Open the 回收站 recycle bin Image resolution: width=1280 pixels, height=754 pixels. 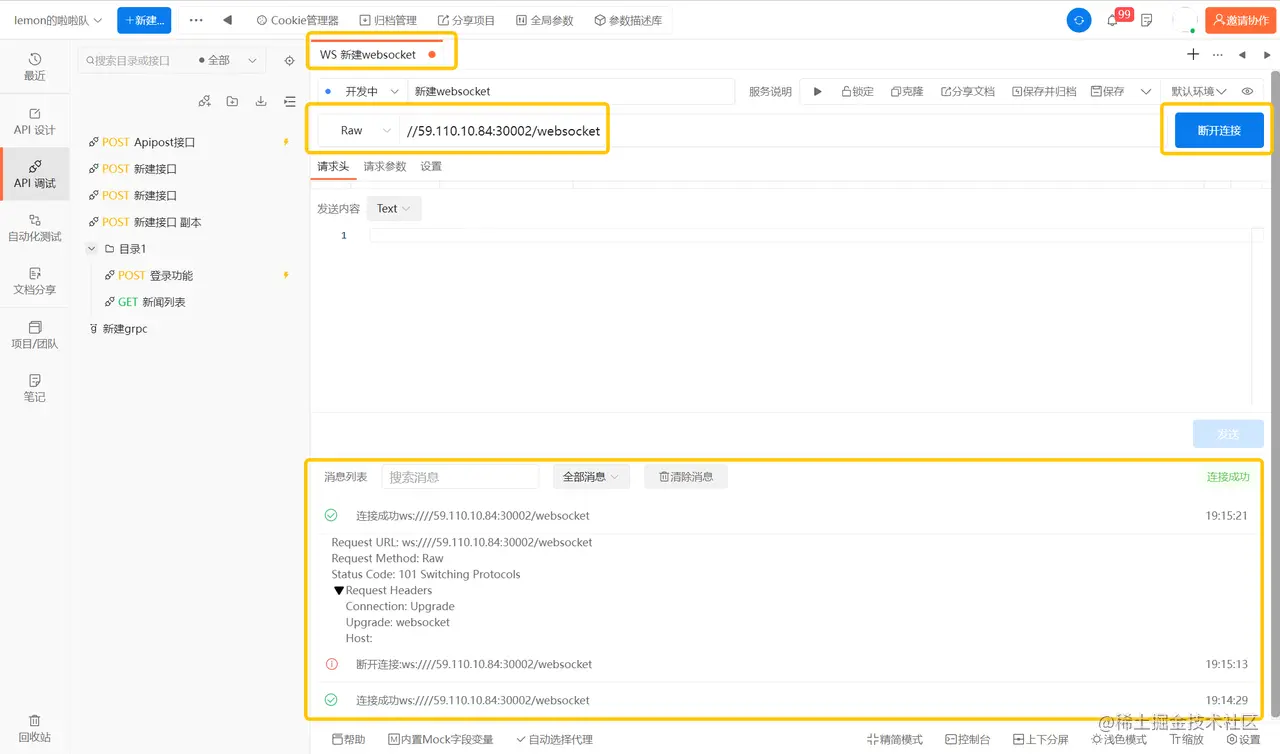click(x=35, y=728)
